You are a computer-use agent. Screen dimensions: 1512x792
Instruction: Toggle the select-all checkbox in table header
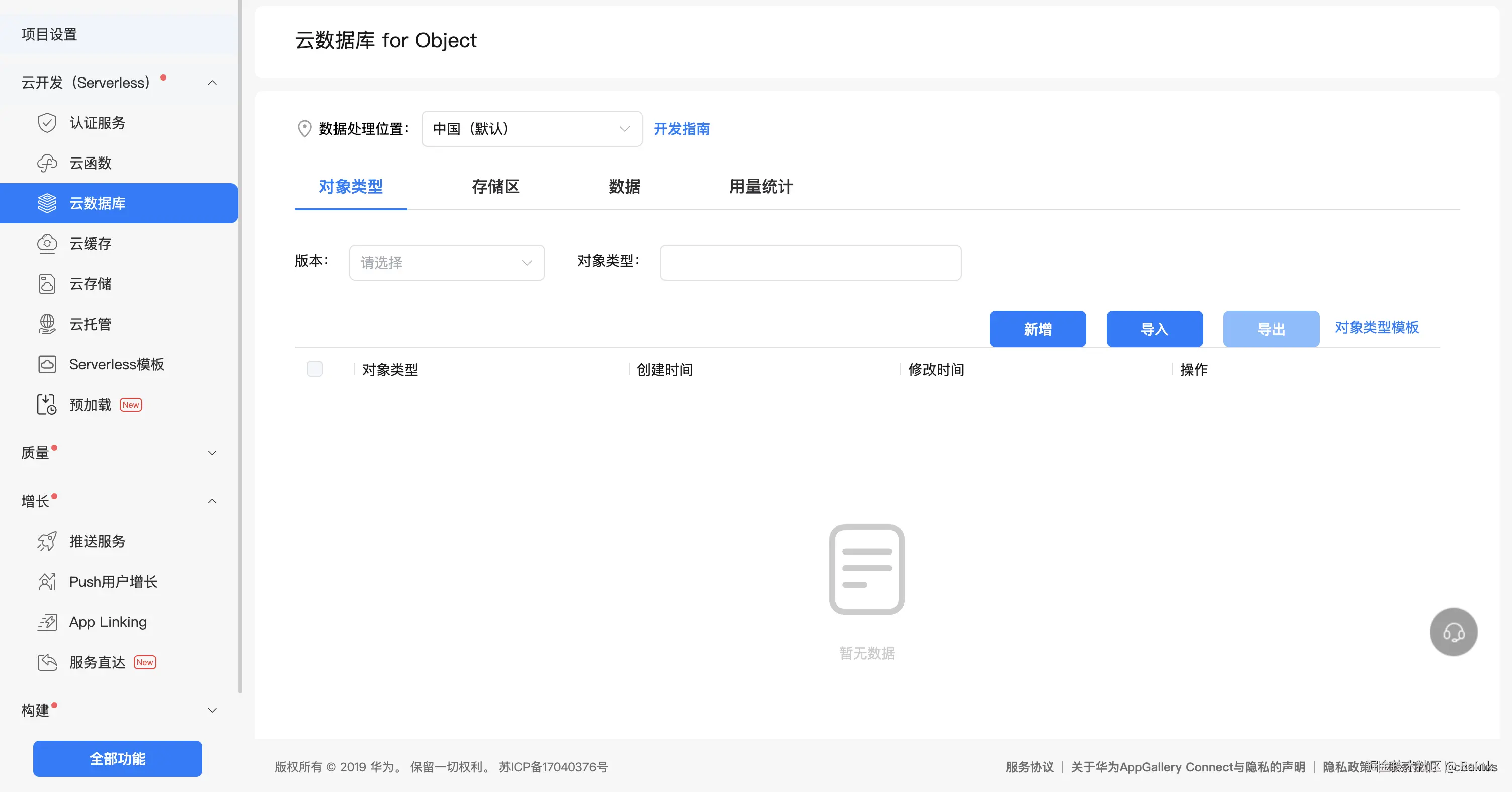(314, 369)
